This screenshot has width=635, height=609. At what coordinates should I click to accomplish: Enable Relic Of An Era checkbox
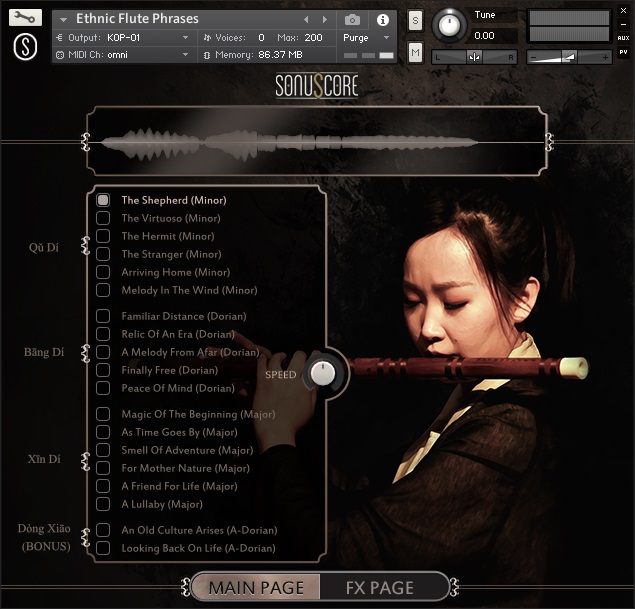103,334
